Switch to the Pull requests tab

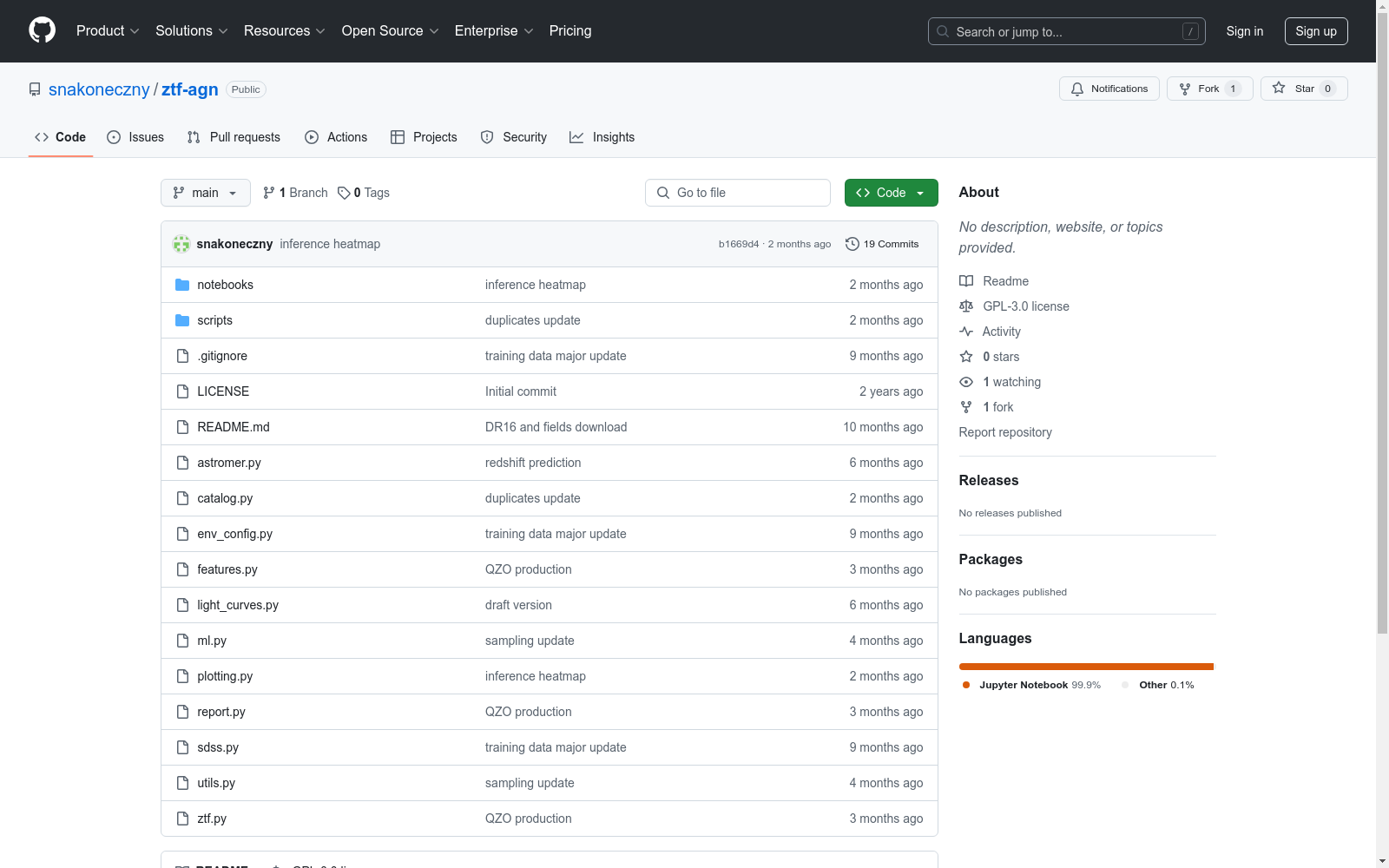[234, 137]
